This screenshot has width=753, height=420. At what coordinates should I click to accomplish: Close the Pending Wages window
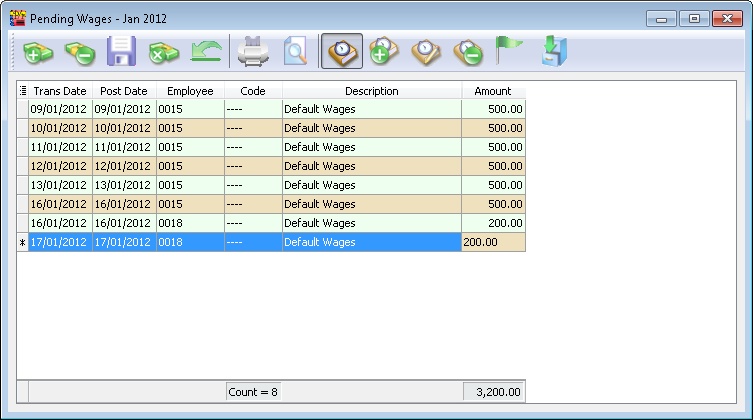728,19
